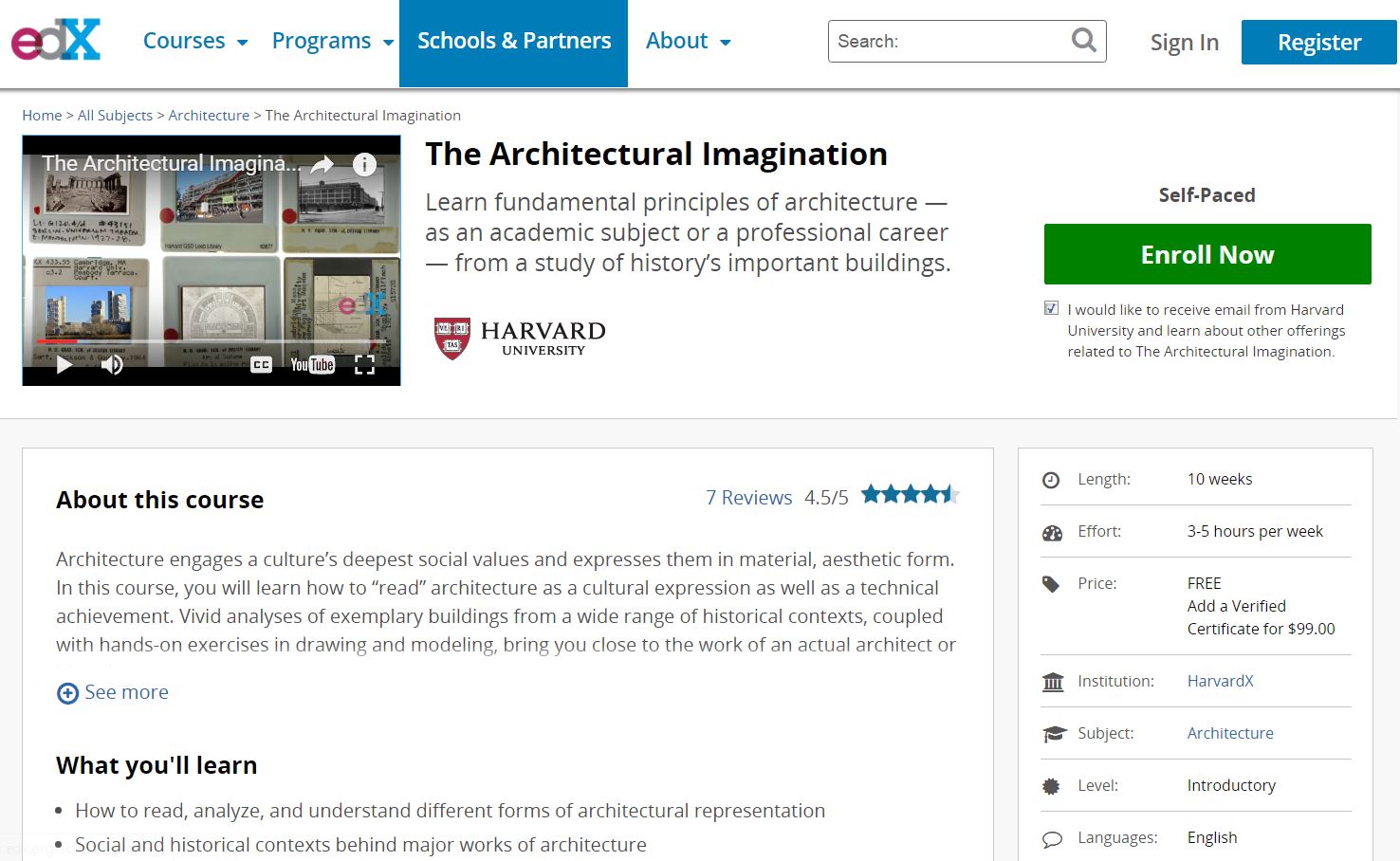Toggle closed captions on the video
The width and height of the screenshot is (1400, 861).
pyautogui.click(x=261, y=365)
